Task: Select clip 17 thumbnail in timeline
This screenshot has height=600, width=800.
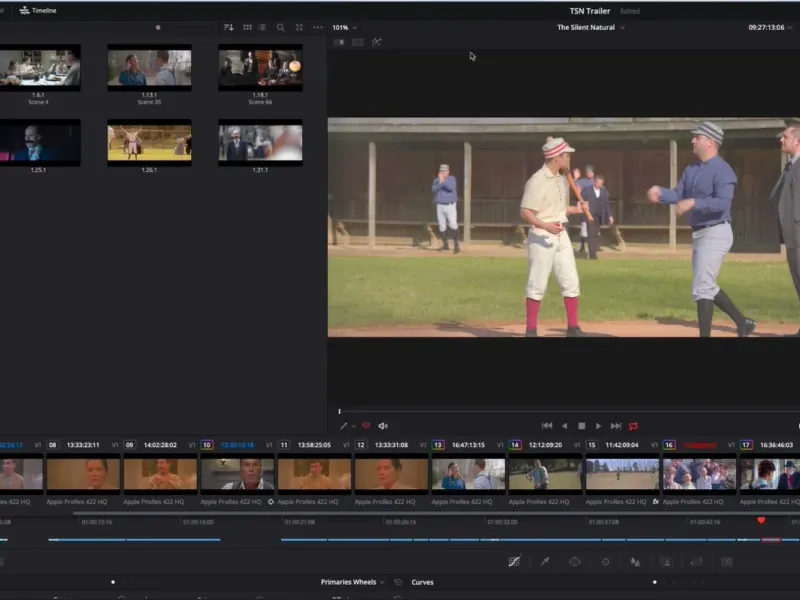Action: (770, 474)
